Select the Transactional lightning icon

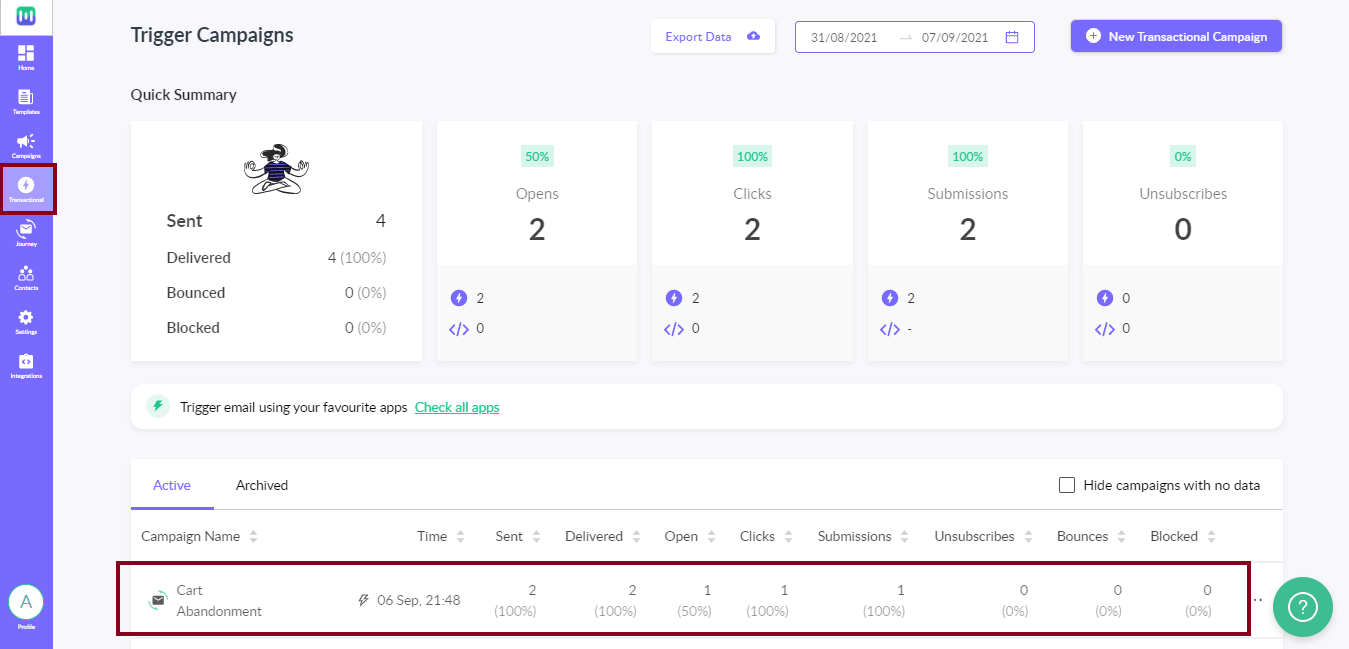pyautogui.click(x=26, y=190)
